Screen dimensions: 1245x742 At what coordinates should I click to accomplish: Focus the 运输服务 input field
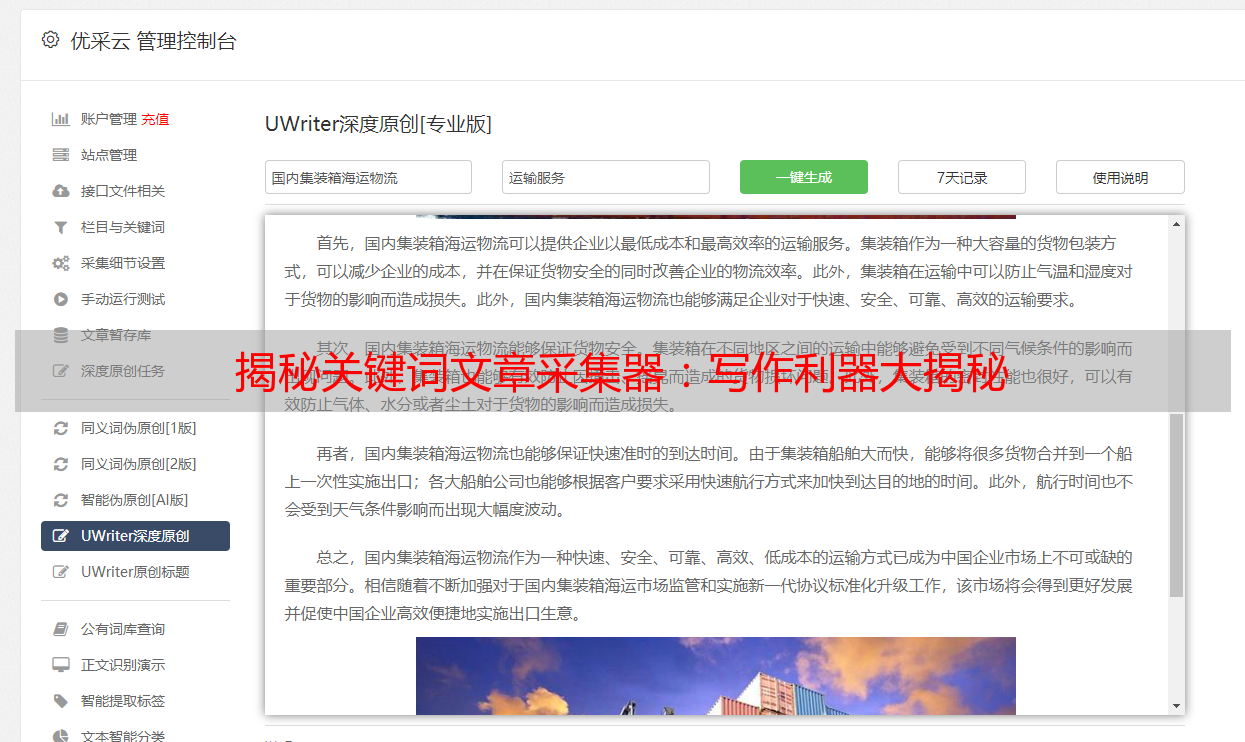click(x=606, y=177)
